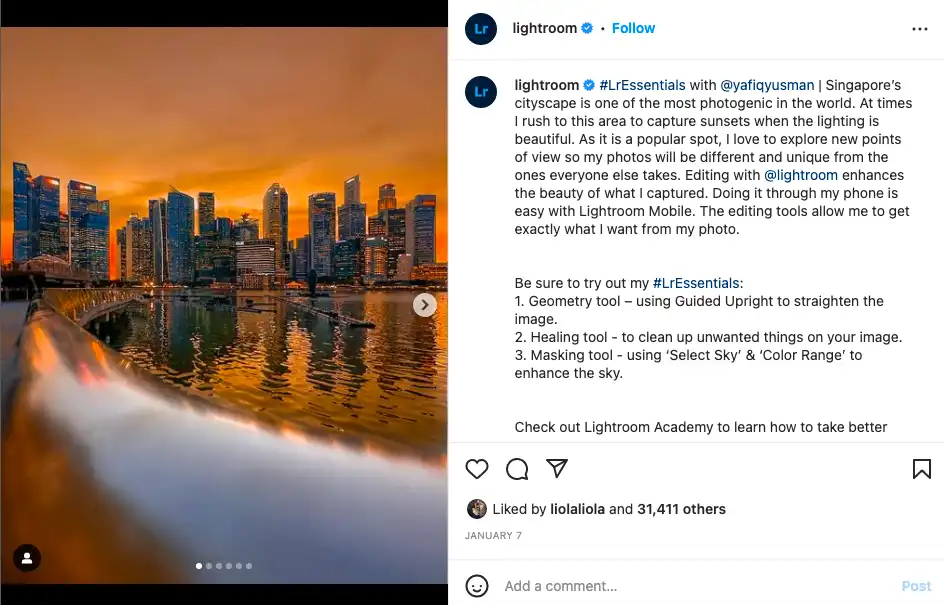944x605 pixels.
Task: Advance the carousel with the next arrow
Action: [x=424, y=305]
